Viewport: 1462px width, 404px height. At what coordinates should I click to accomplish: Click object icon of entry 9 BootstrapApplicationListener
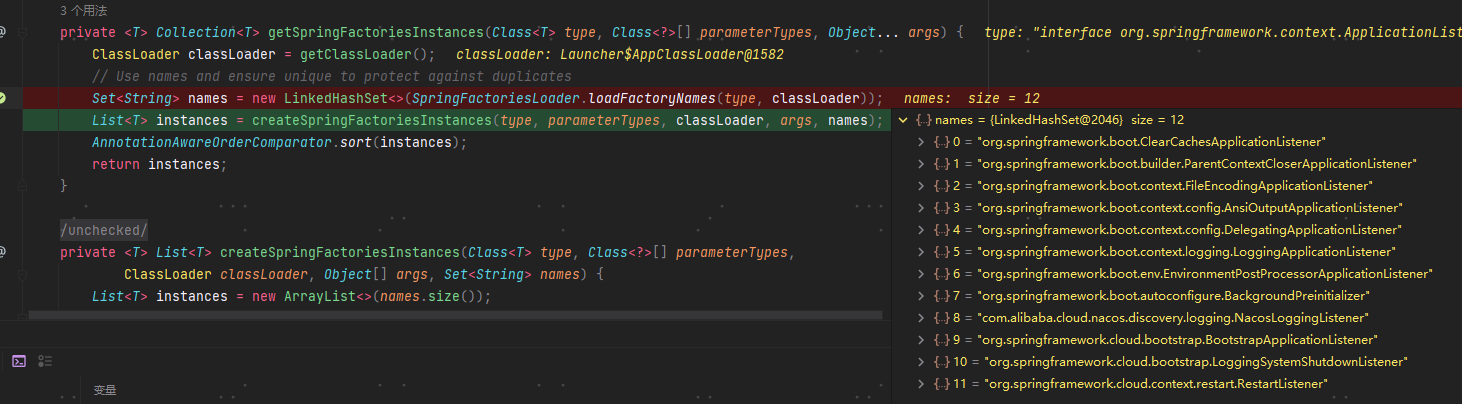point(941,340)
